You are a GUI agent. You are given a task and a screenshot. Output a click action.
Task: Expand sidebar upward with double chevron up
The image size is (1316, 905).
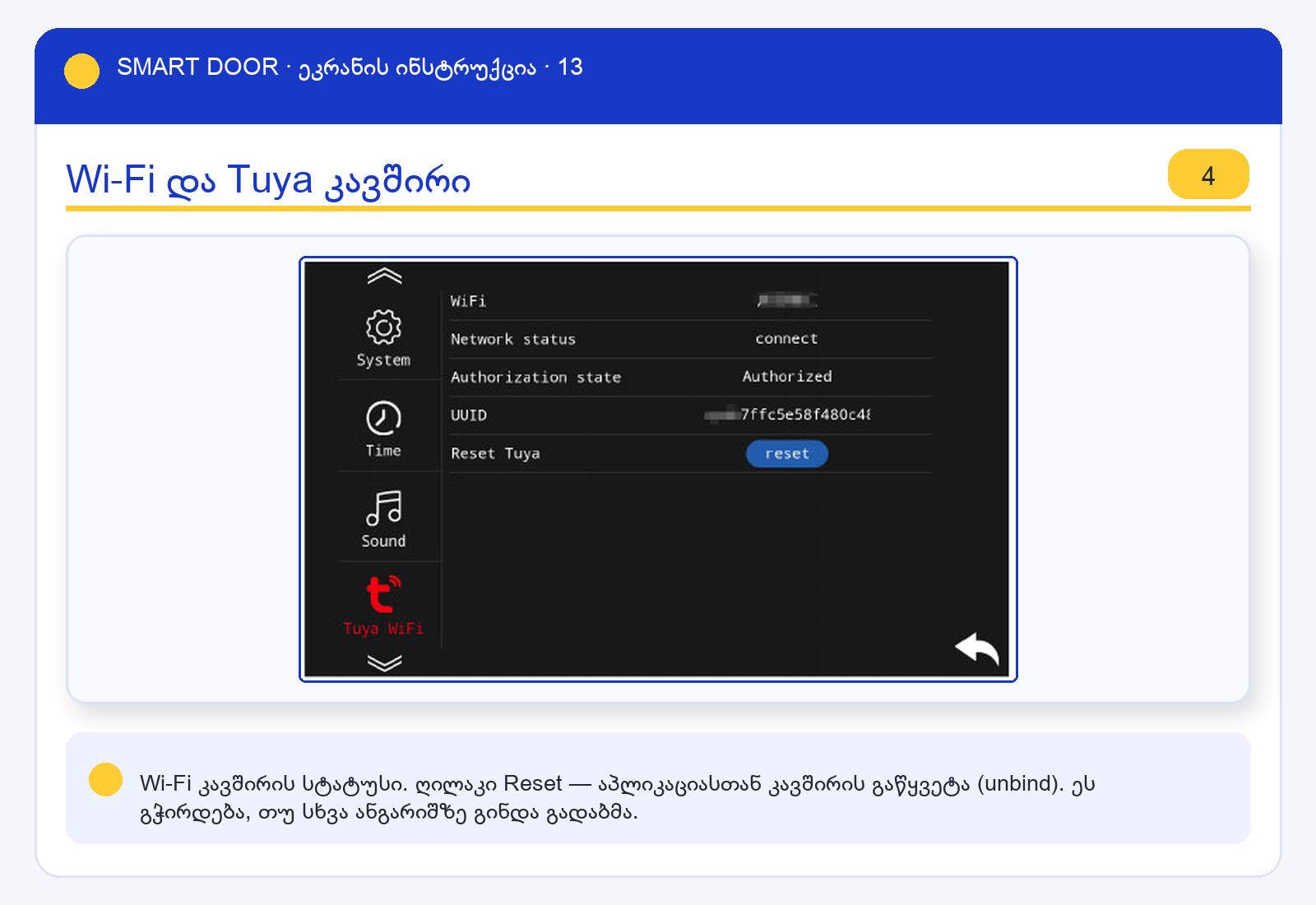[x=384, y=276]
